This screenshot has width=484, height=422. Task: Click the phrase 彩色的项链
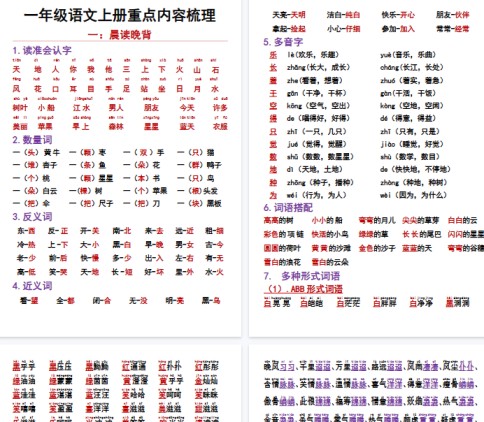(x=284, y=234)
